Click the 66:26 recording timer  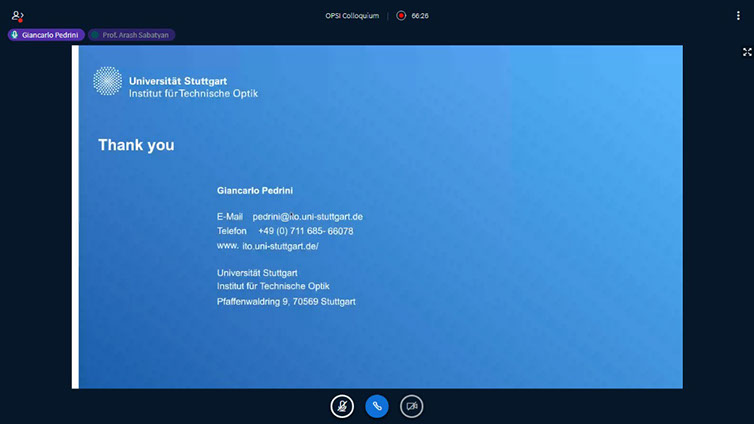pos(420,16)
